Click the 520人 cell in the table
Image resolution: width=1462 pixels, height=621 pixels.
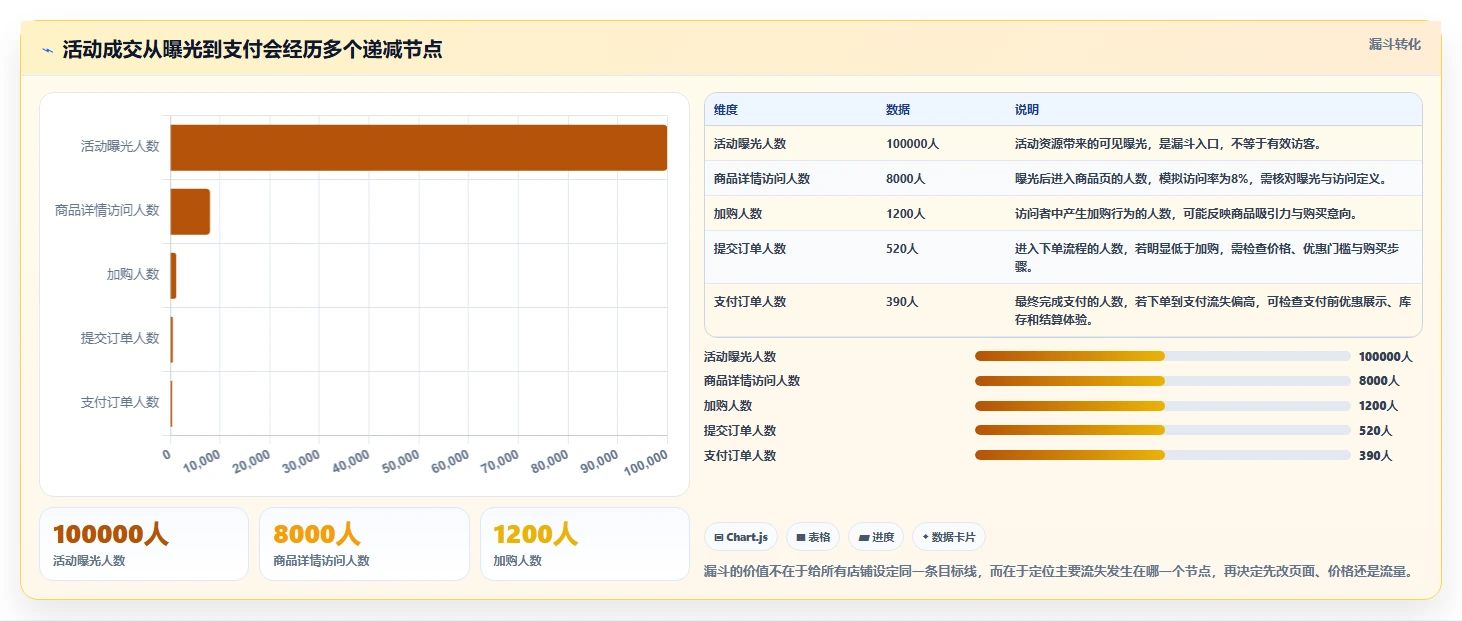pos(902,249)
